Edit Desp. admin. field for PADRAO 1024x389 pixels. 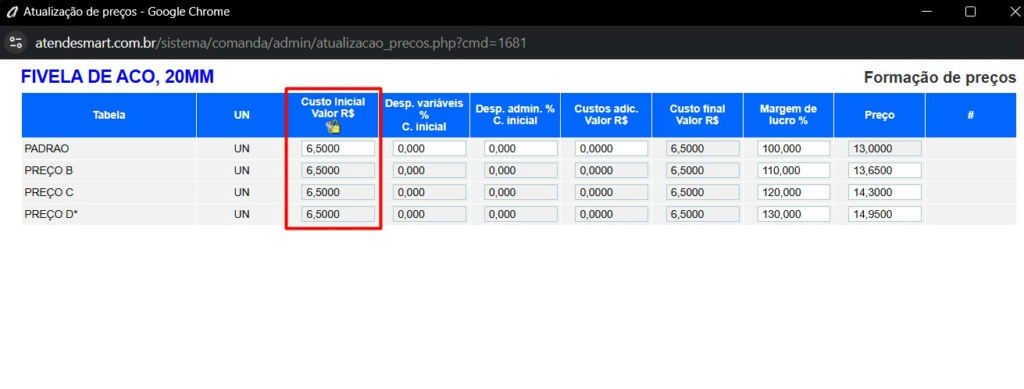pyautogui.click(x=521, y=148)
